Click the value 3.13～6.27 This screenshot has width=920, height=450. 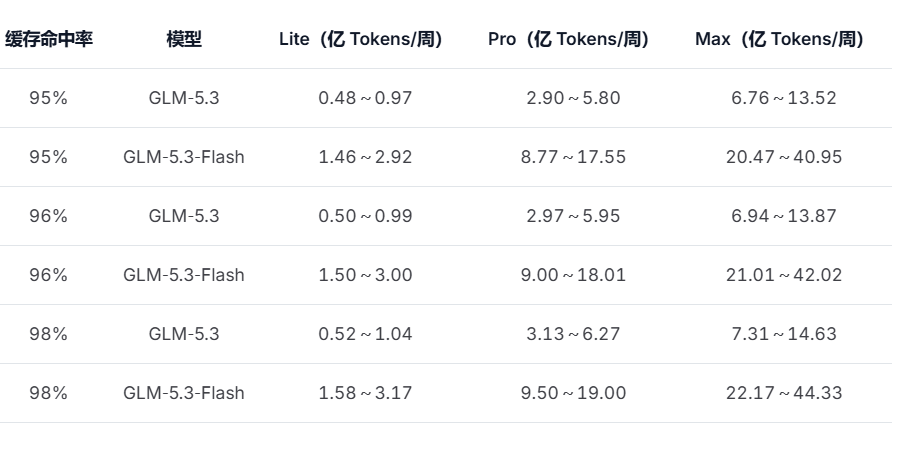point(573,334)
